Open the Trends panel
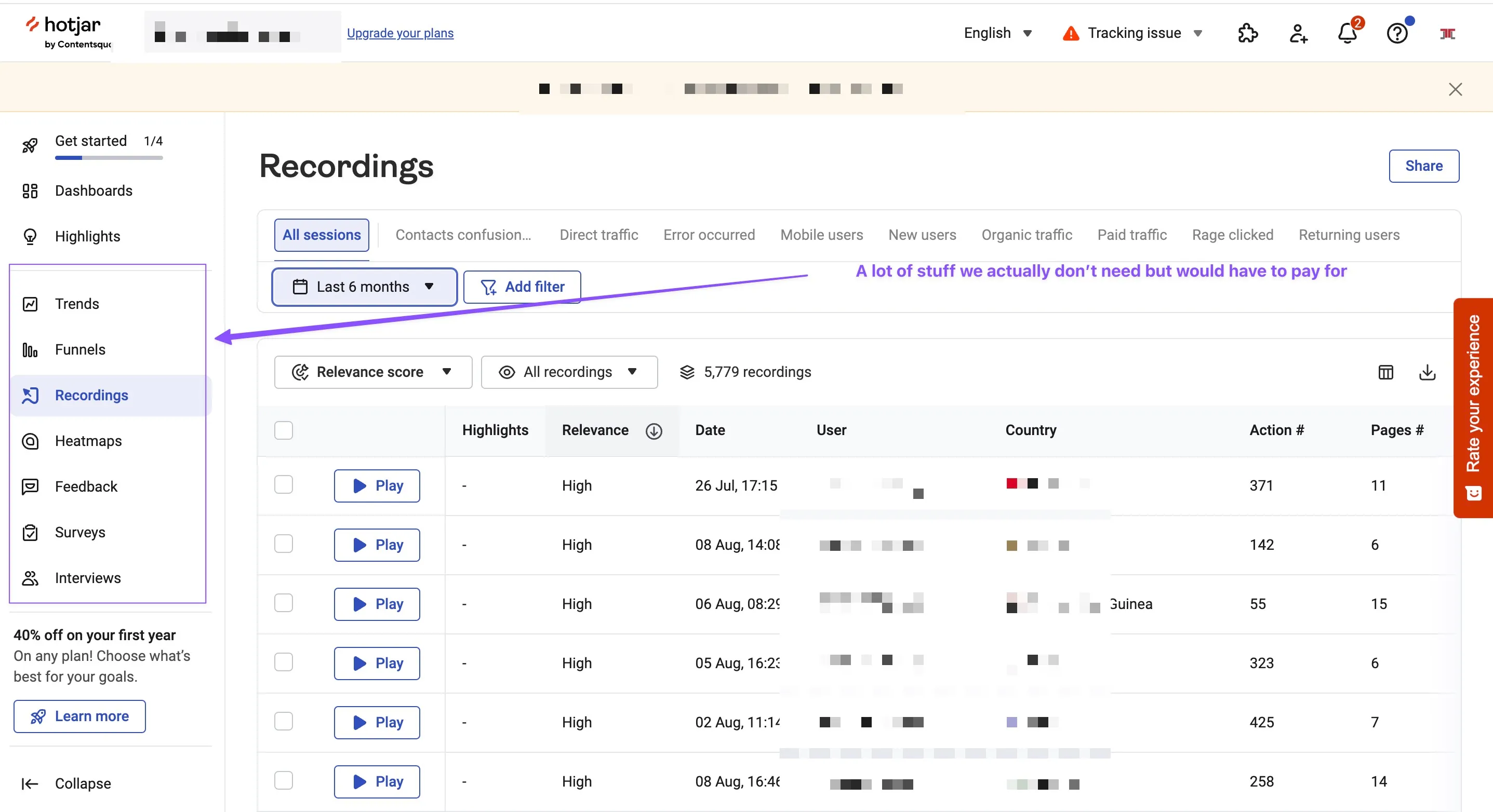1493x812 pixels. click(76, 304)
